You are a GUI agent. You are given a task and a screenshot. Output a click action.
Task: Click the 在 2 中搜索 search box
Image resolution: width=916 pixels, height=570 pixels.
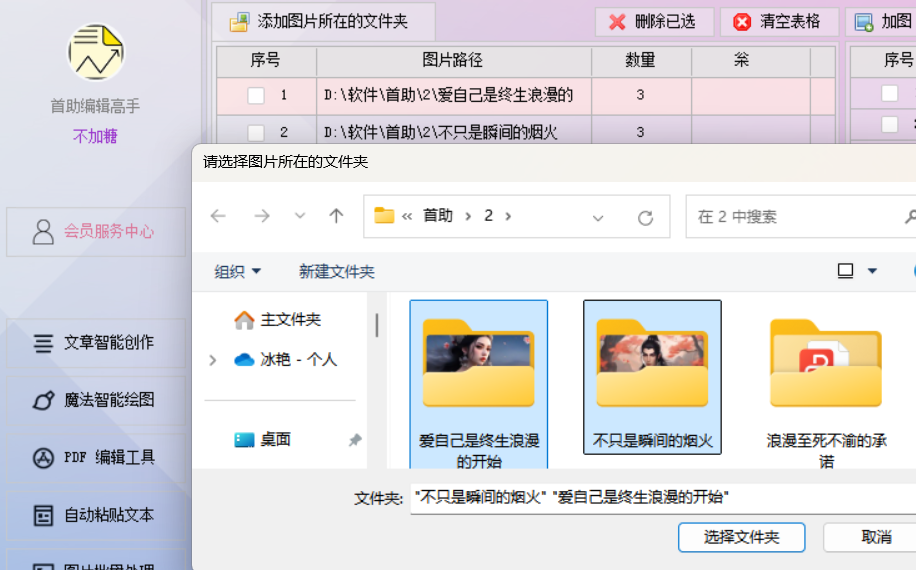click(795, 216)
